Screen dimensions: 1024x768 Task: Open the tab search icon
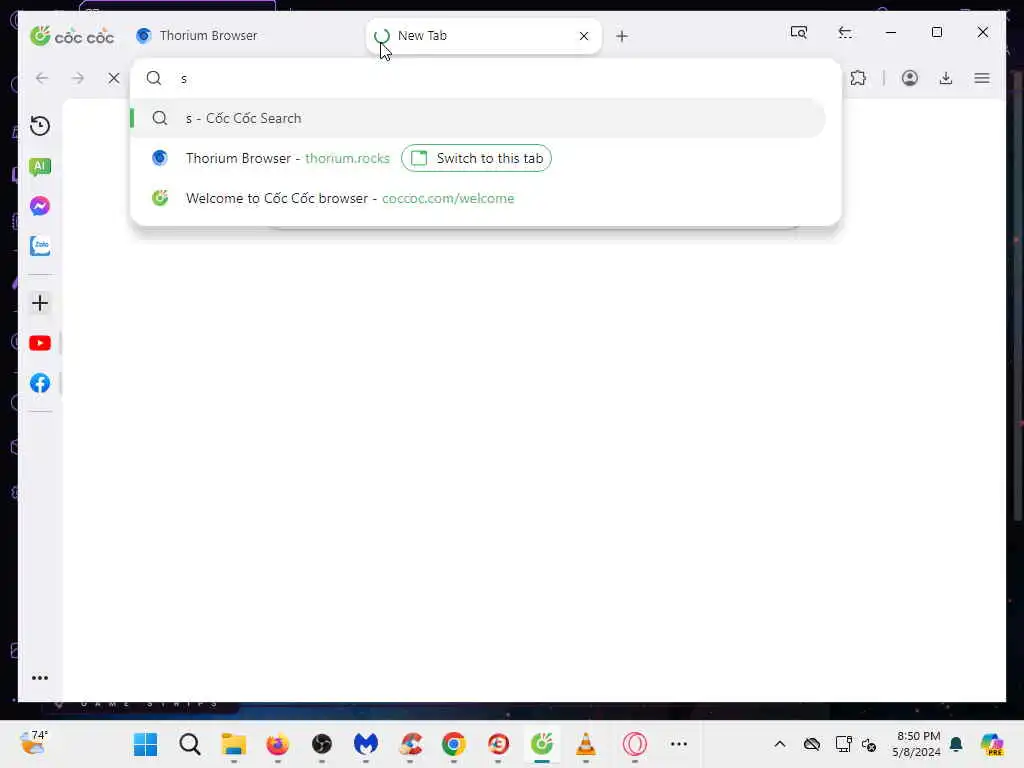pyautogui.click(x=799, y=32)
